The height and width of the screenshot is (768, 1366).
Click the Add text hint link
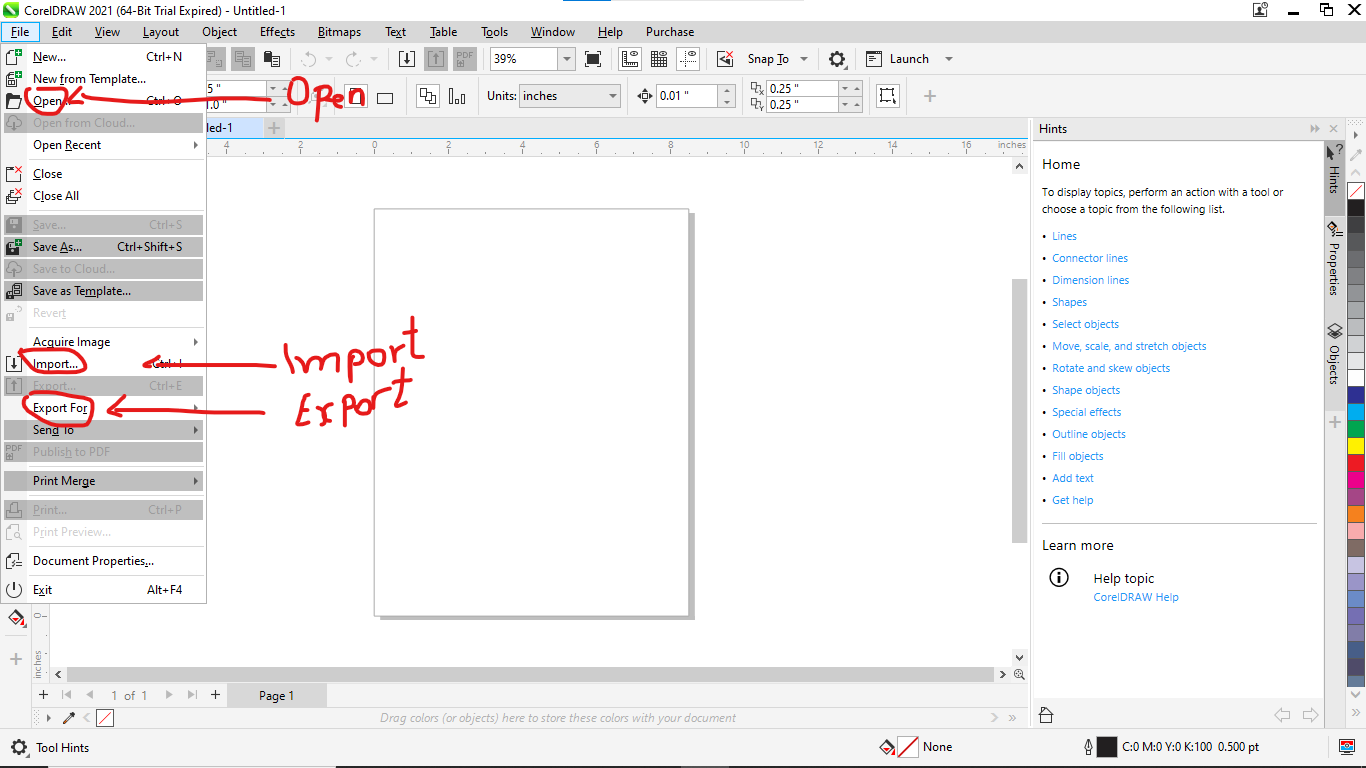1073,478
